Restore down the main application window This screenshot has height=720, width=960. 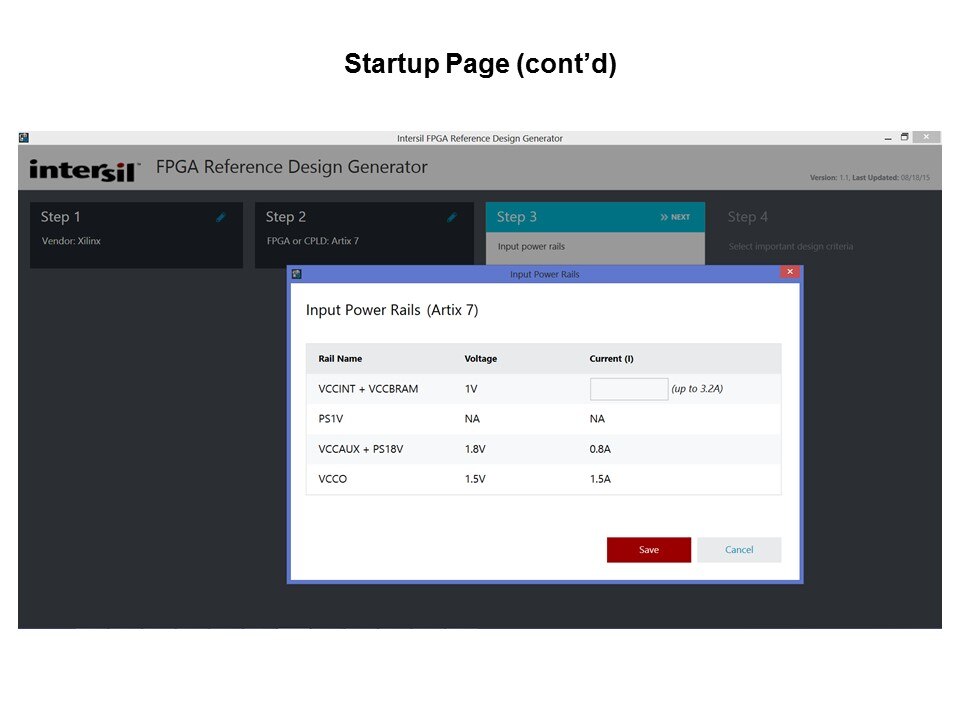pos(904,137)
